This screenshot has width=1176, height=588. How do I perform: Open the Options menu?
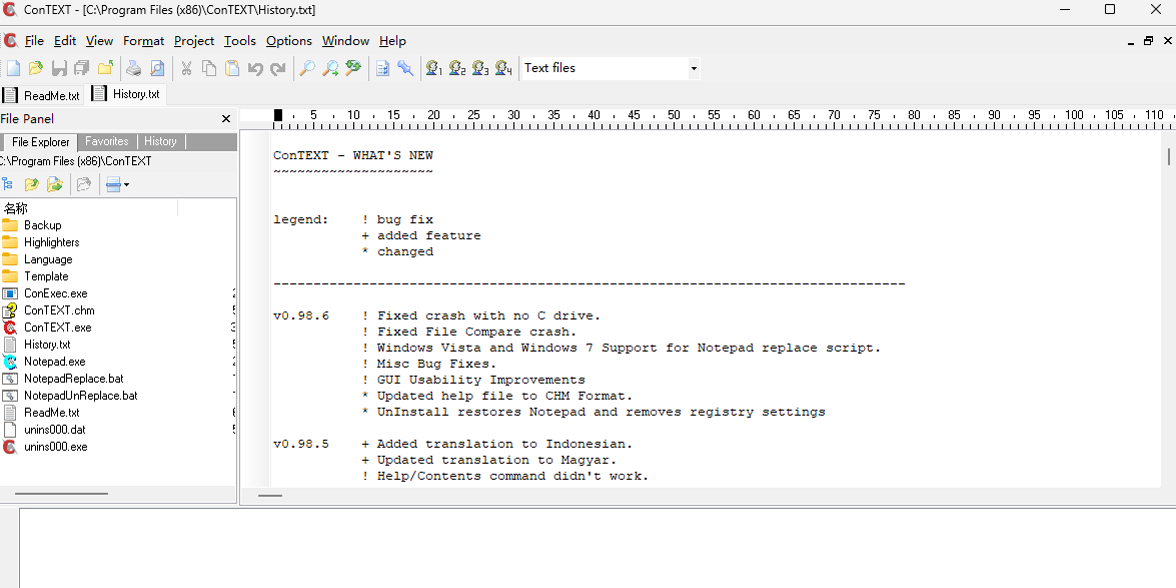tap(289, 41)
